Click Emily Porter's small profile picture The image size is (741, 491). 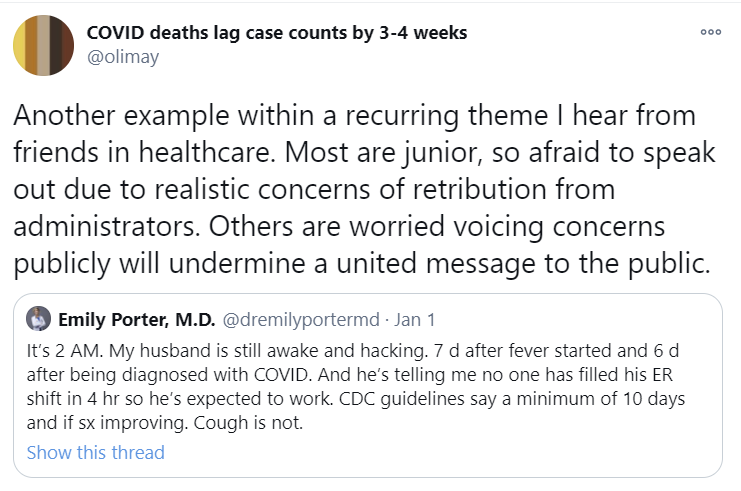pyautogui.click(x=37, y=319)
